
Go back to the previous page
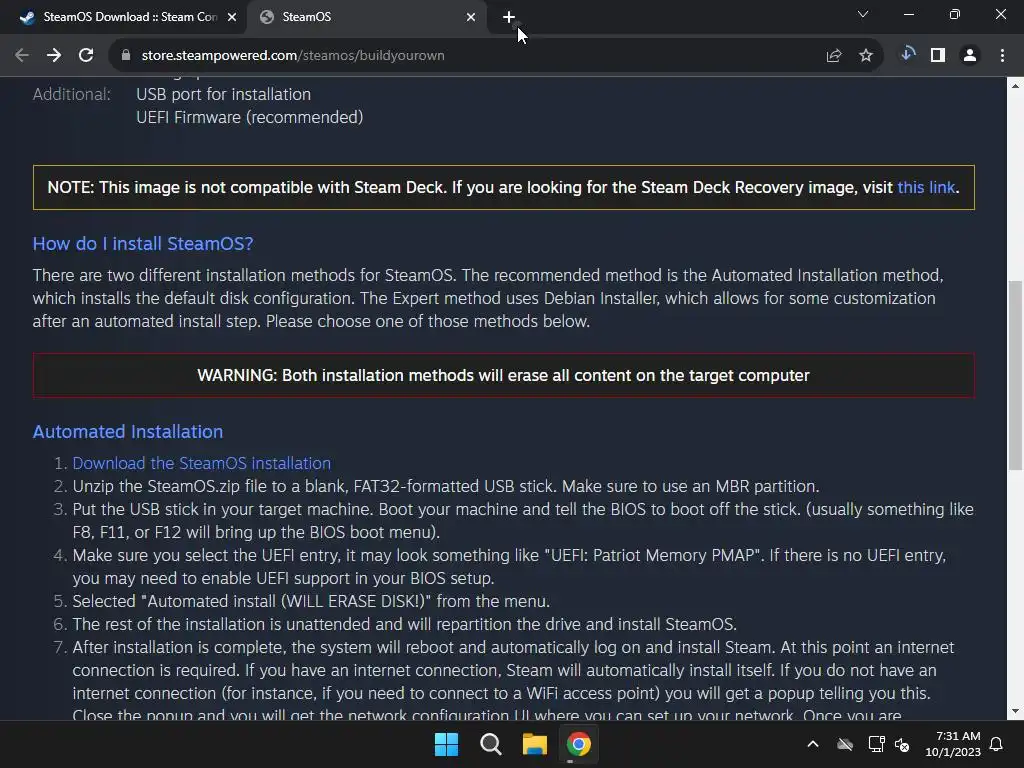tap(22, 56)
